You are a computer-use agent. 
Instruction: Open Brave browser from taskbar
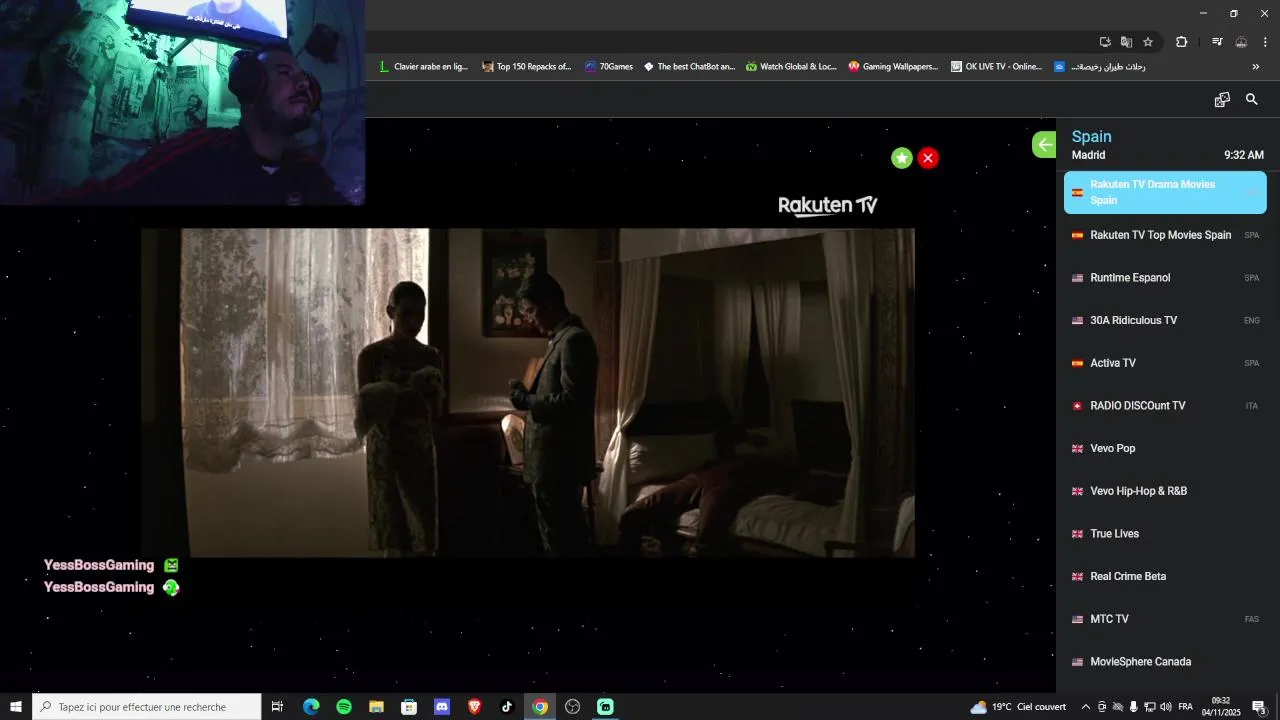tap(474, 707)
